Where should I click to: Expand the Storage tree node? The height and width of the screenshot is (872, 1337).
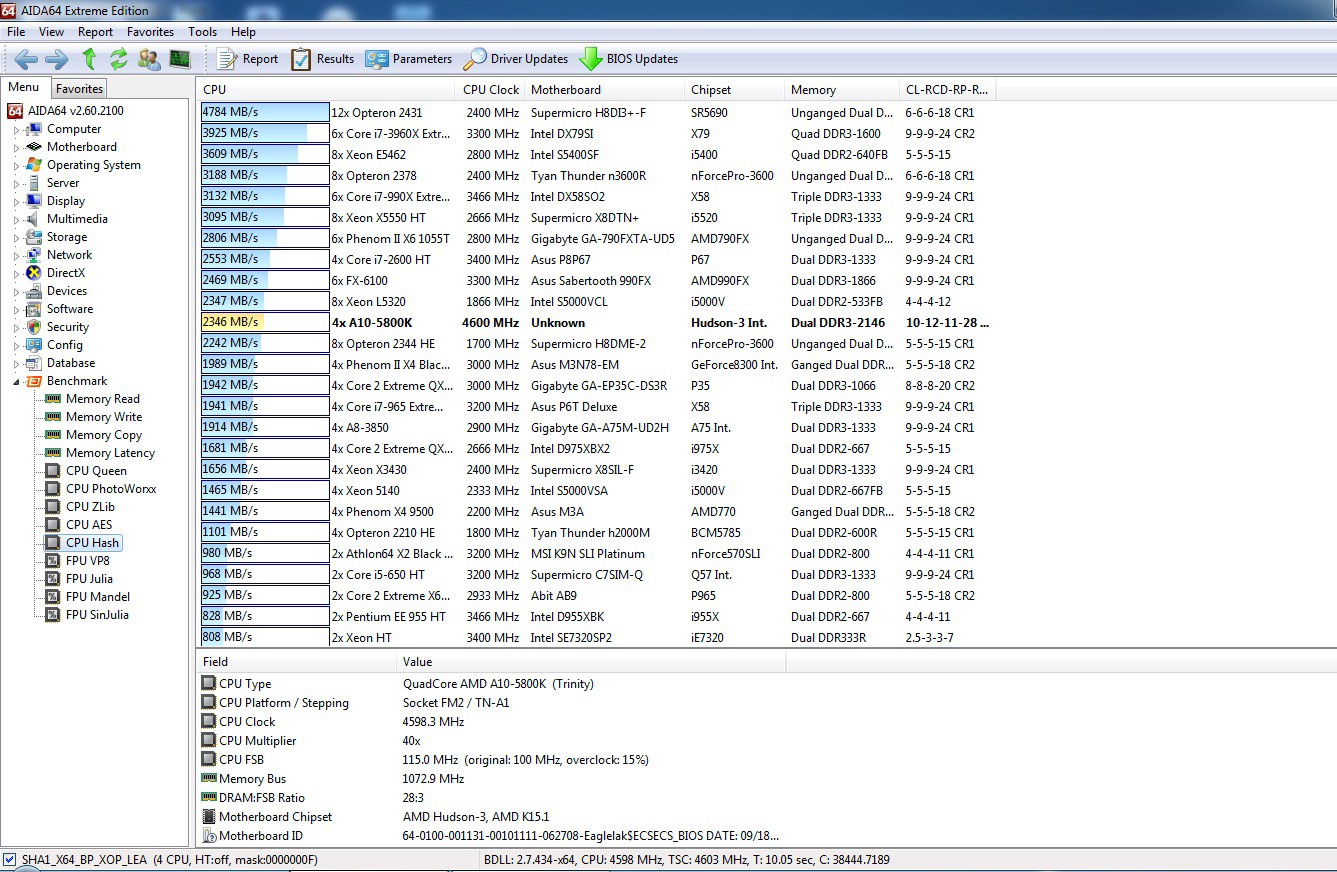[x=16, y=238]
